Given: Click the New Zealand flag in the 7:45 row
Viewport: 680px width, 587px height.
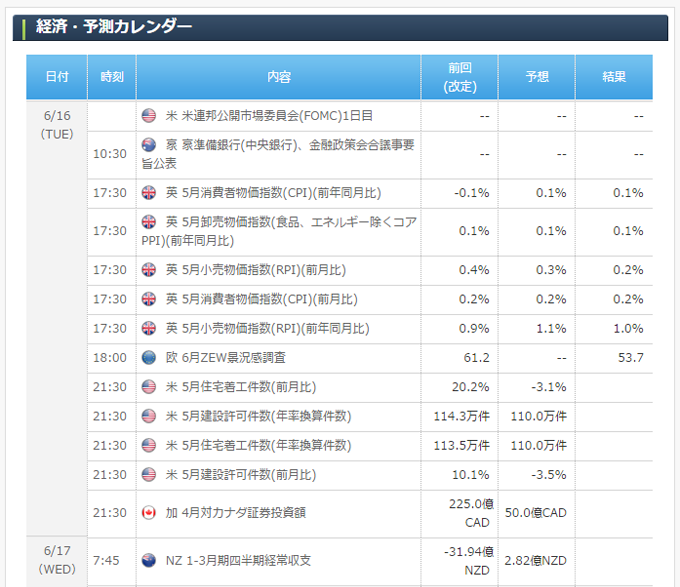Looking at the screenshot, I should click(150, 560).
